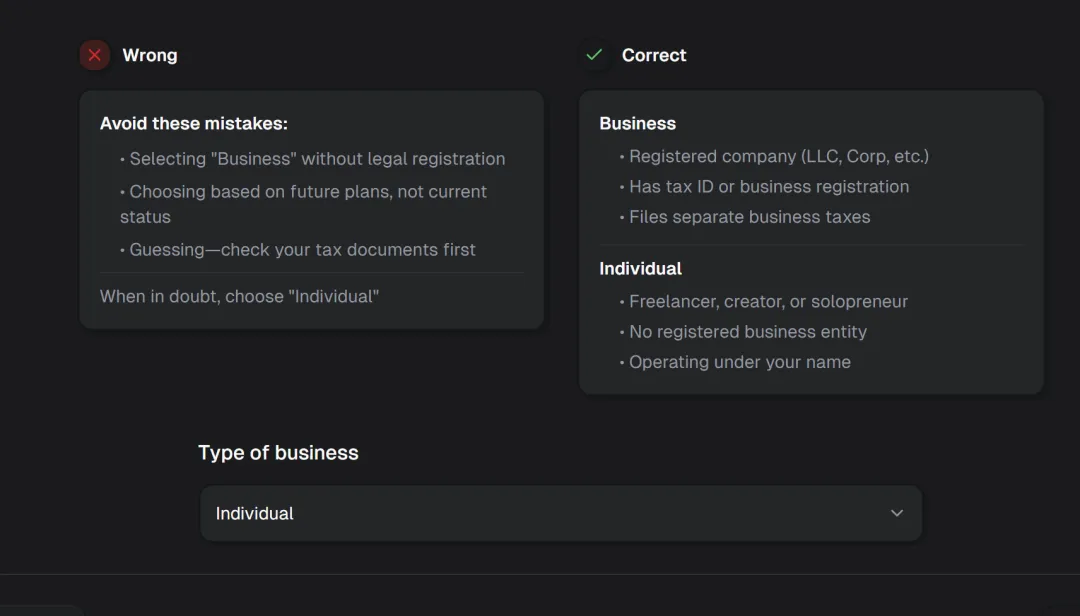The width and height of the screenshot is (1080, 616).
Task: Click "Freelancer, creator, or solopreneur" bullet
Action: (768, 302)
